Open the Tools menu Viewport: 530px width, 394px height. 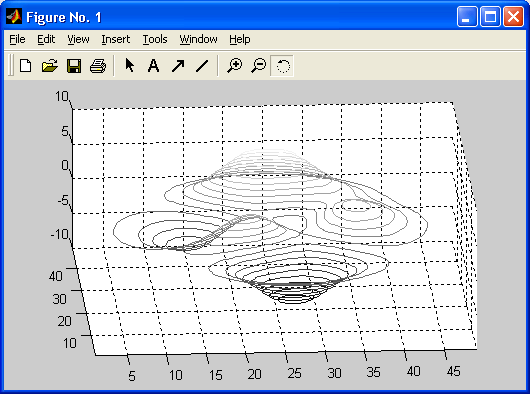click(155, 39)
